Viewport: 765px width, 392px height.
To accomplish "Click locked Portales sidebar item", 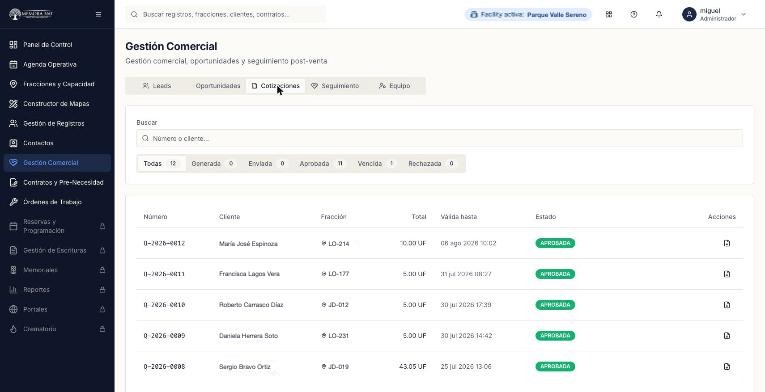I will click(x=57, y=309).
